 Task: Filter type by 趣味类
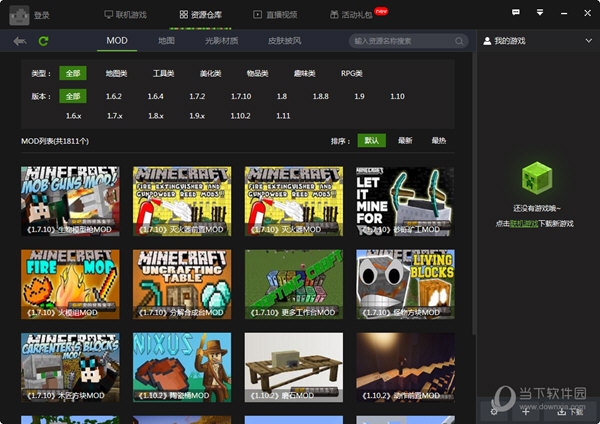click(x=305, y=73)
